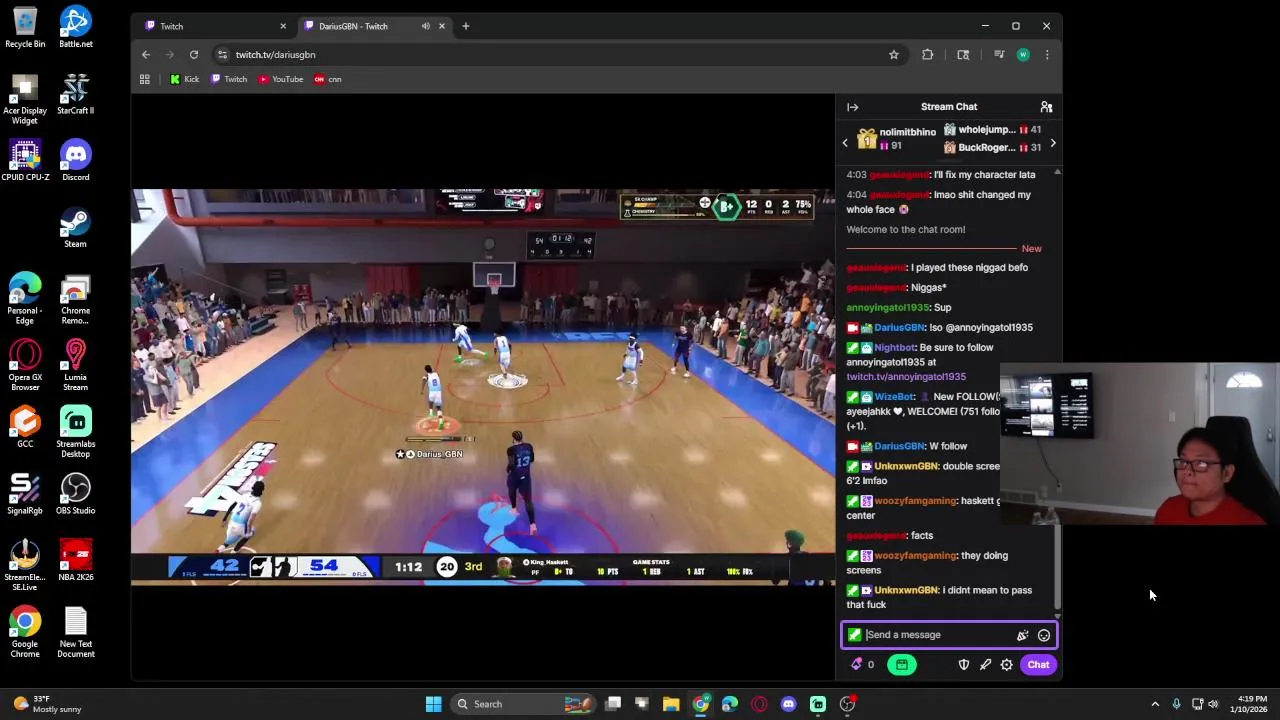
Task: Select the Battle.net desktop icon
Action: point(75,28)
